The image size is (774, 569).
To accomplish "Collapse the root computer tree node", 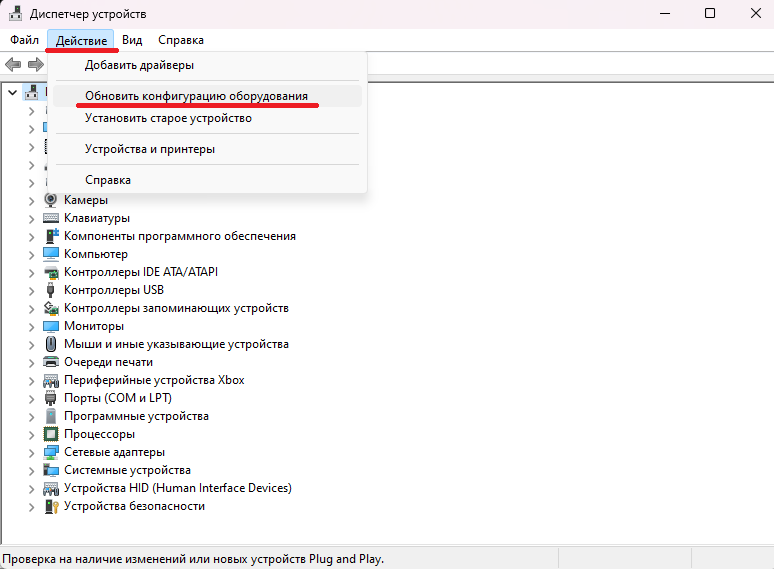I will coord(12,92).
